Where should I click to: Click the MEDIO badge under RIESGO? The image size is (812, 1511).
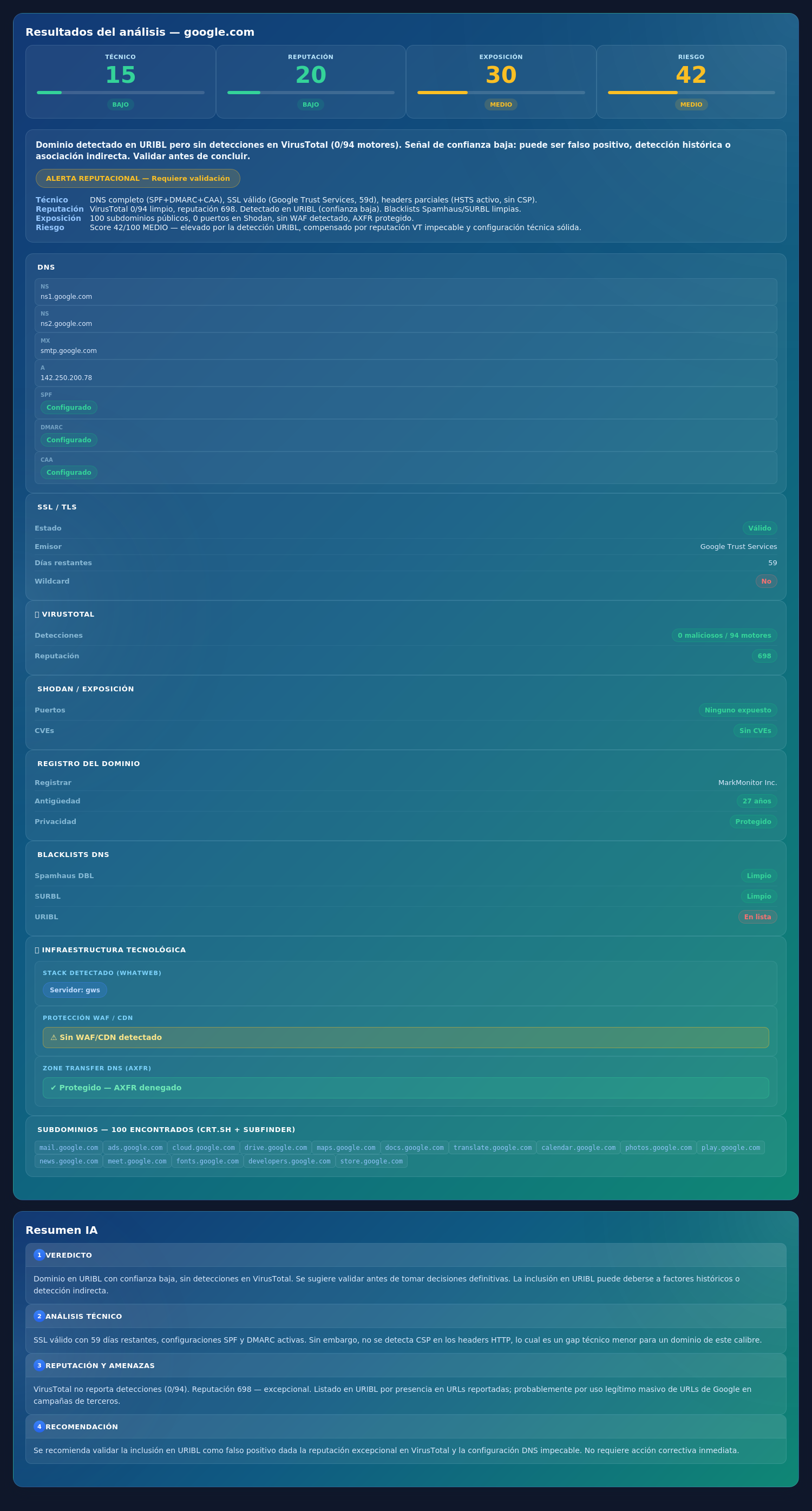click(691, 104)
